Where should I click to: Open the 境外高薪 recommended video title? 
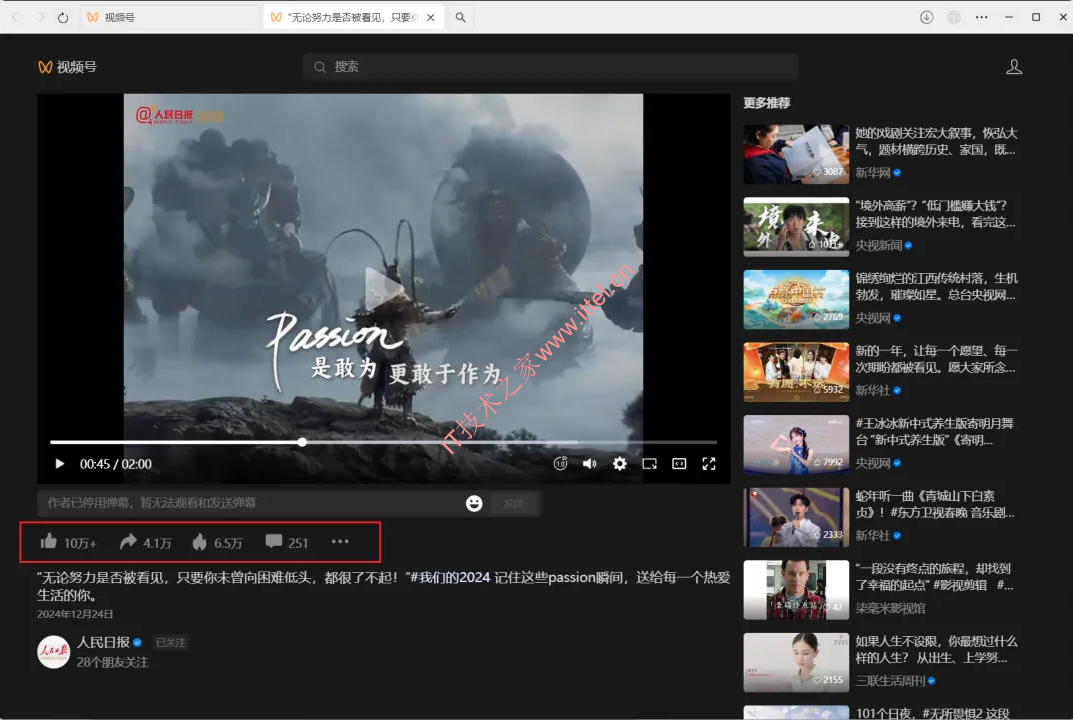coord(935,214)
